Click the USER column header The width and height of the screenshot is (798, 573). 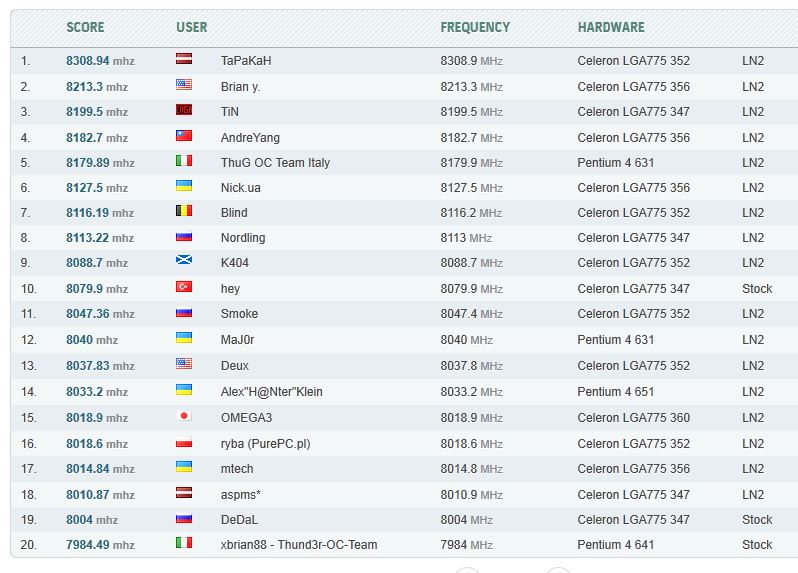tap(192, 27)
